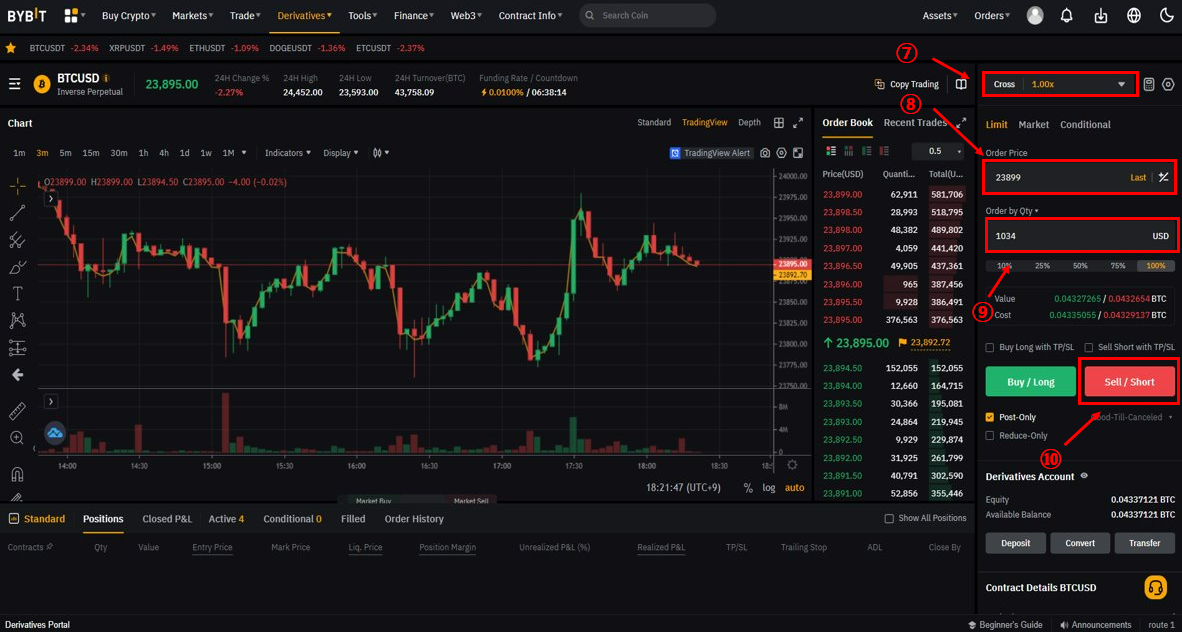Set quantity slider to 75%
Screen dimensions: 1182x632
click(x=1118, y=265)
